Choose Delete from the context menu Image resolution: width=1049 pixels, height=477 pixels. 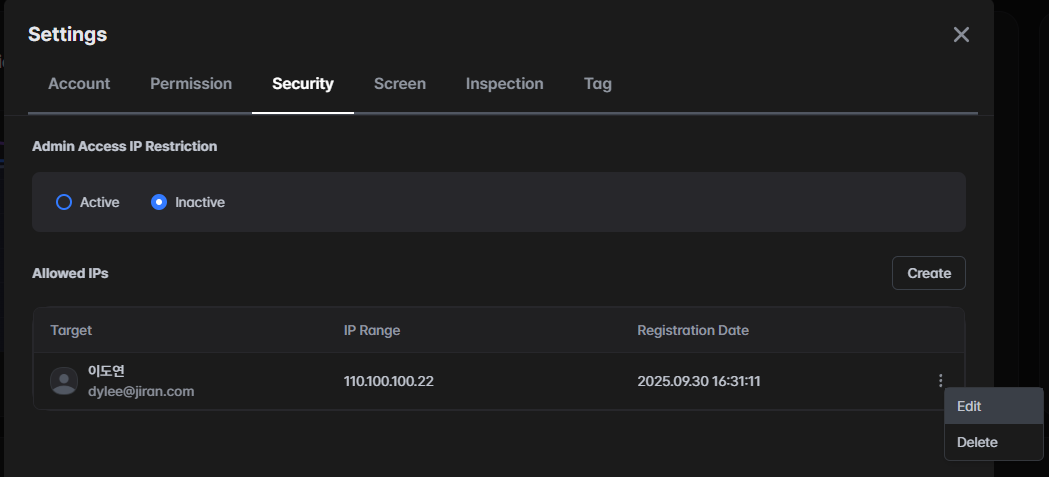977,442
